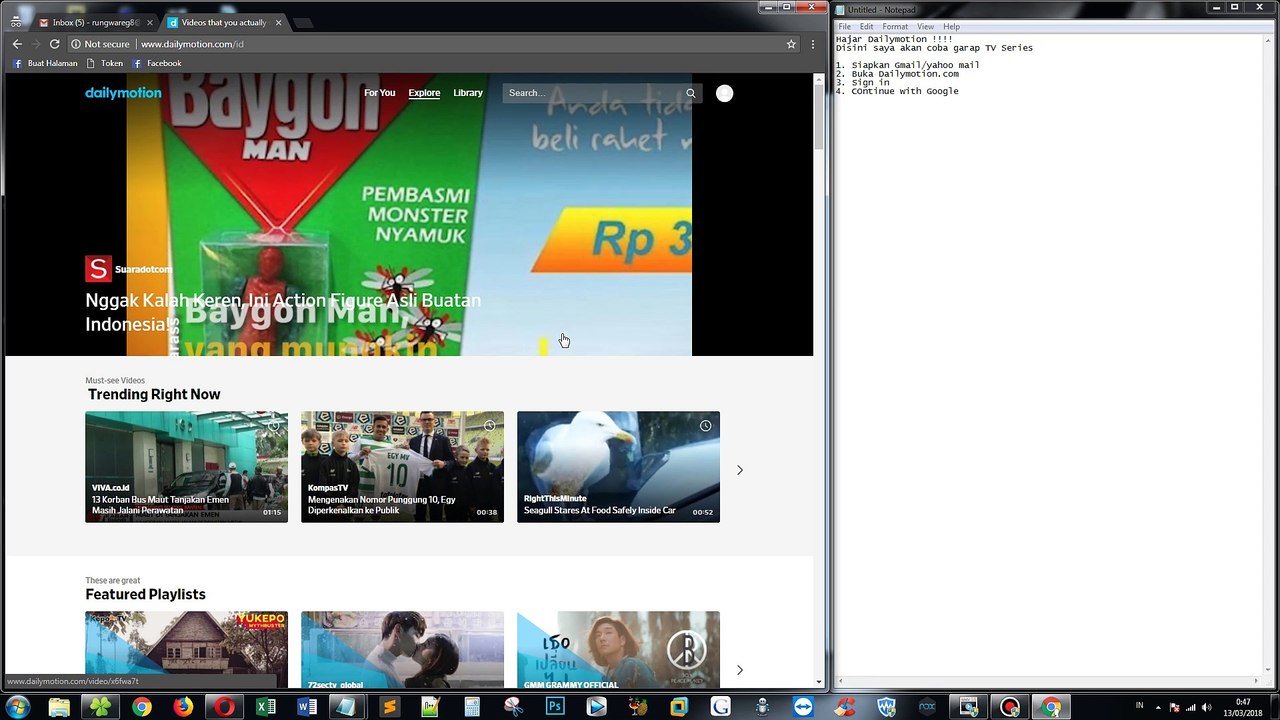
Task: Open Calculator from the taskbar
Action: tap(472, 707)
